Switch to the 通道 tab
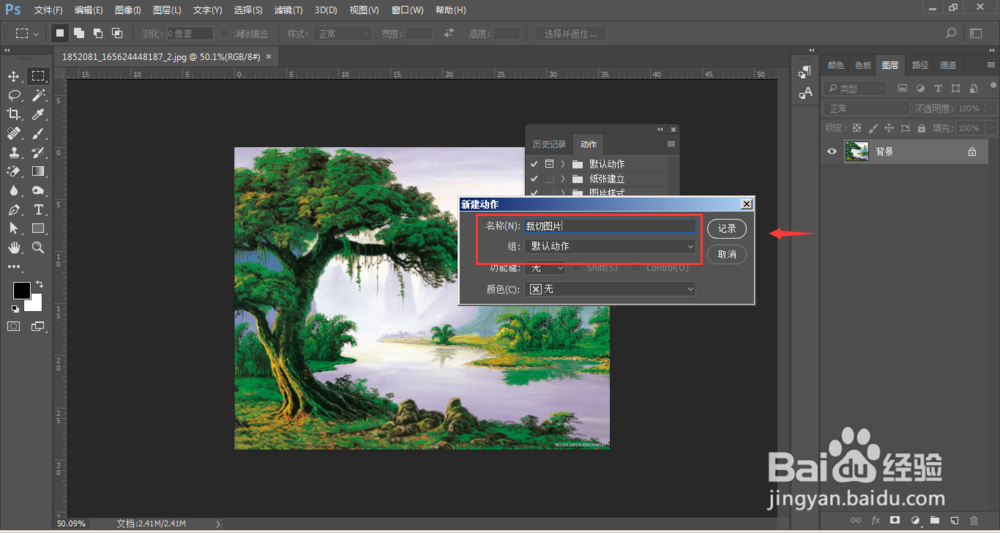The image size is (1000, 533). pyautogui.click(x=948, y=65)
